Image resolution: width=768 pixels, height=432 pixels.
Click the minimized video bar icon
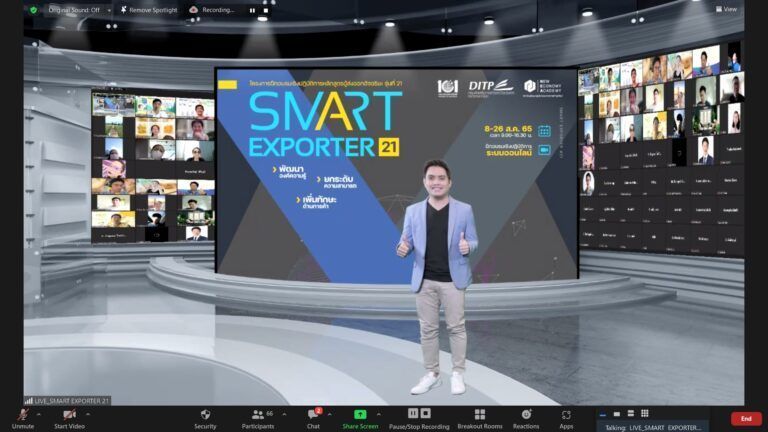(602, 414)
